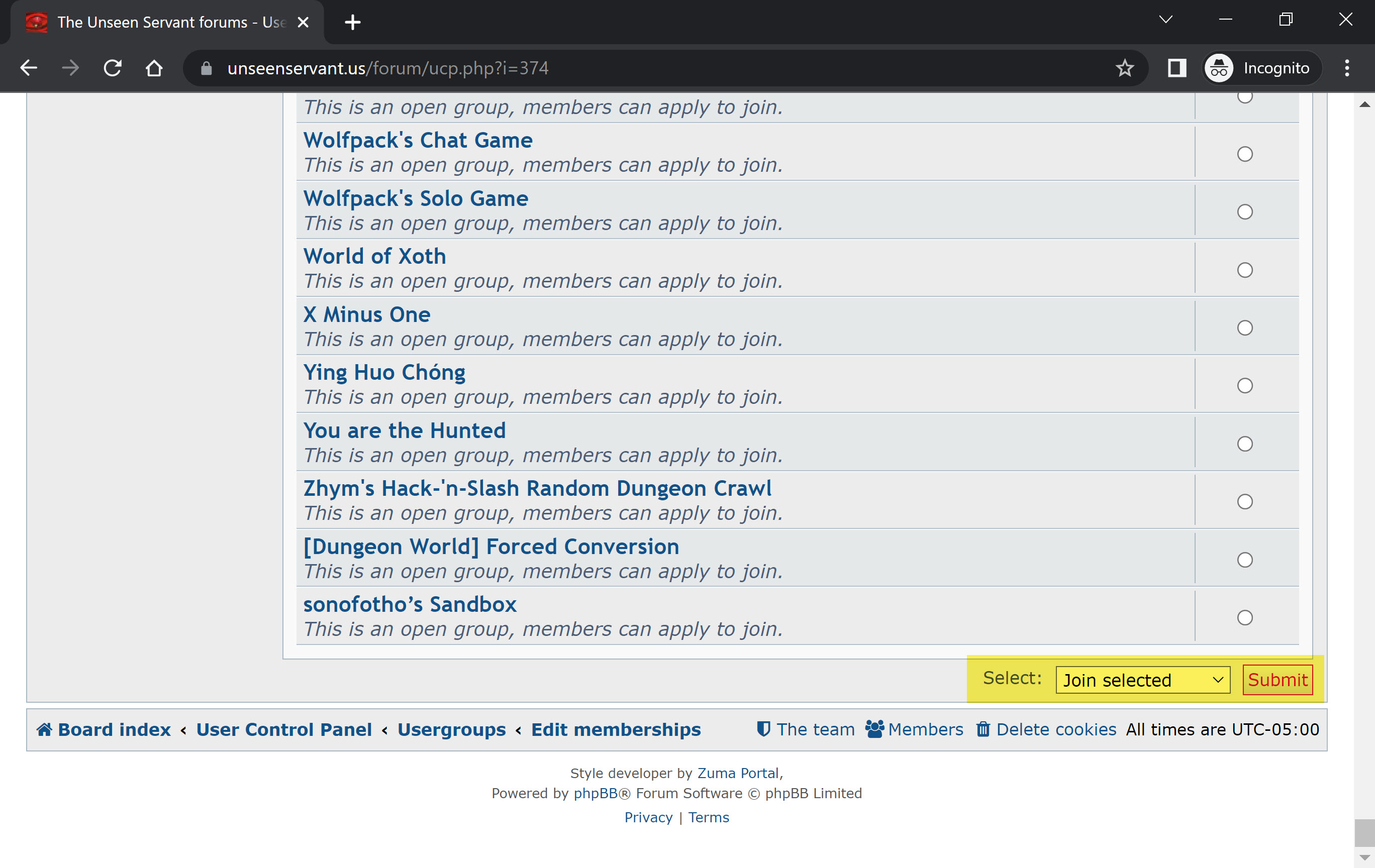Open the tab search chevron
Viewport: 1375px width, 868px height.
(1165, 20)
